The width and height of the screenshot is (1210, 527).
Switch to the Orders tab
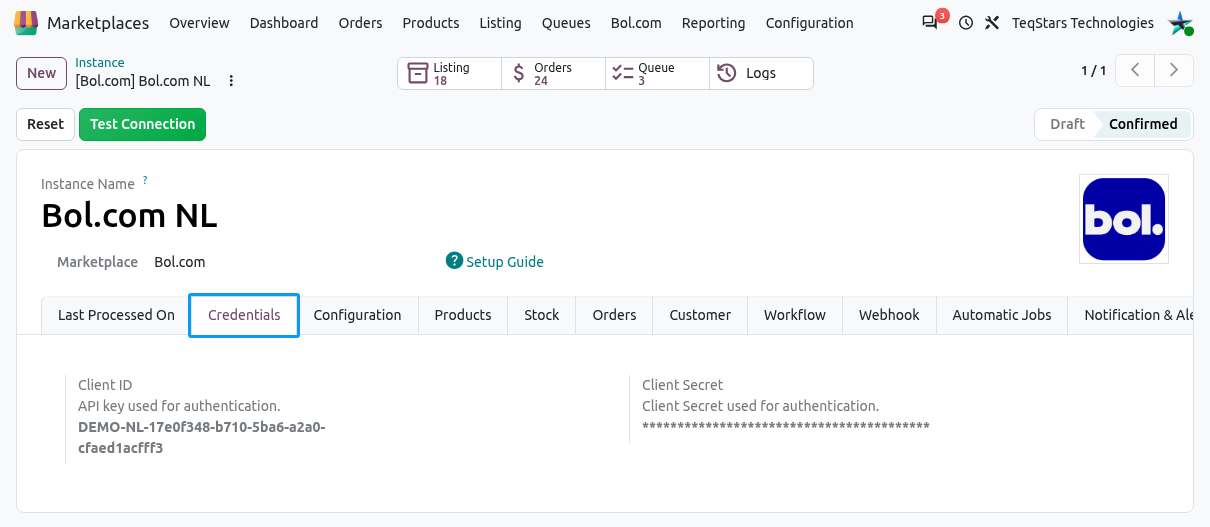point(614,315)
